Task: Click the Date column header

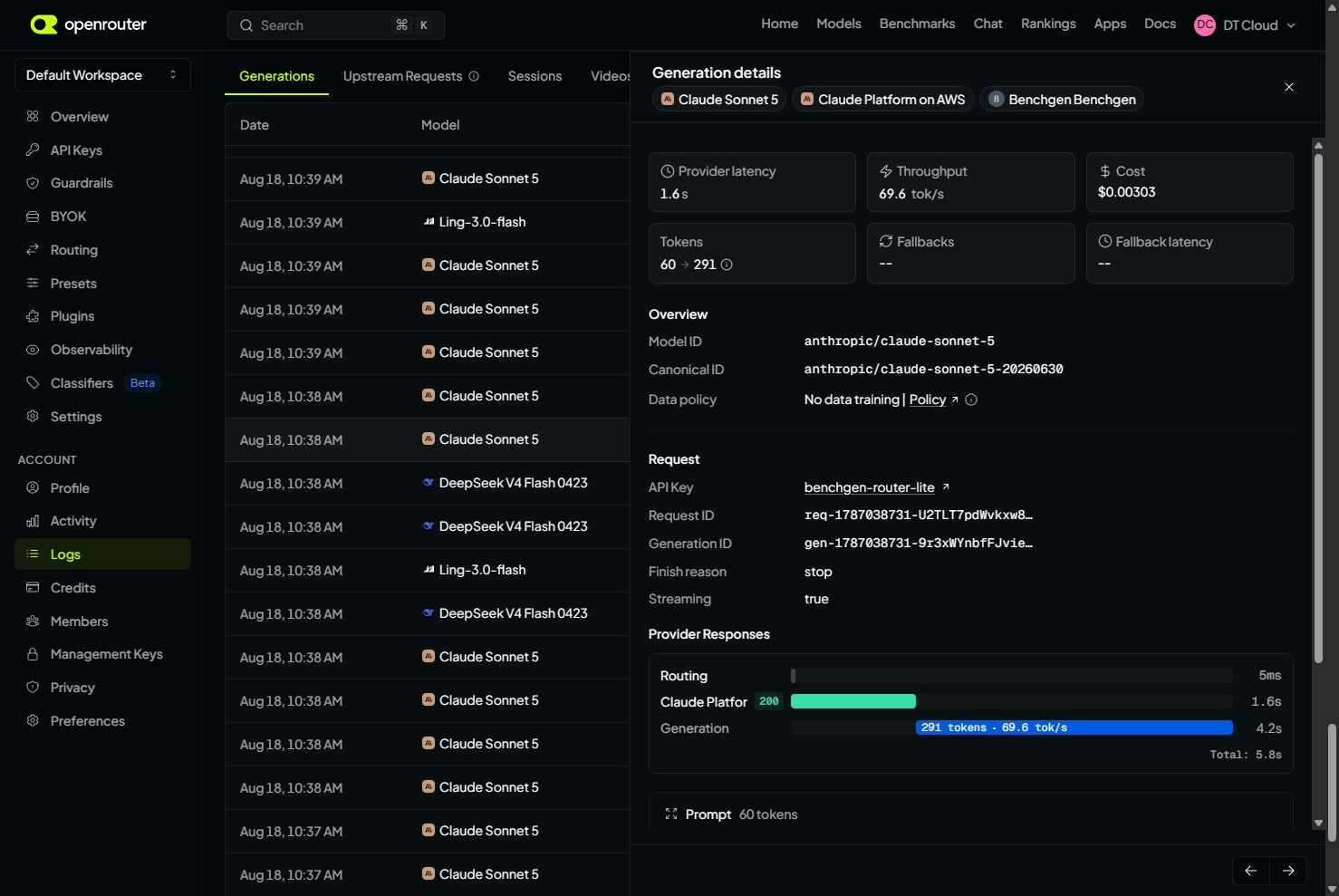Action: pyautogui.click(x=255, y=125)
